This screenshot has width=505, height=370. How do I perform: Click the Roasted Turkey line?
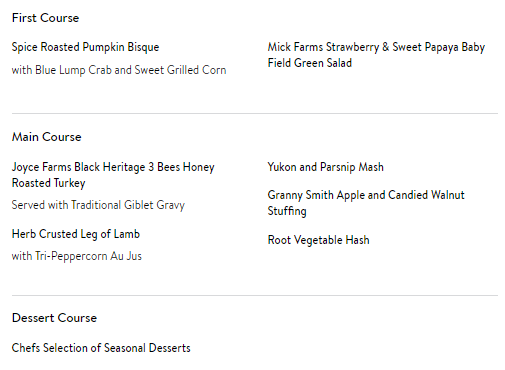coord(49,183)
